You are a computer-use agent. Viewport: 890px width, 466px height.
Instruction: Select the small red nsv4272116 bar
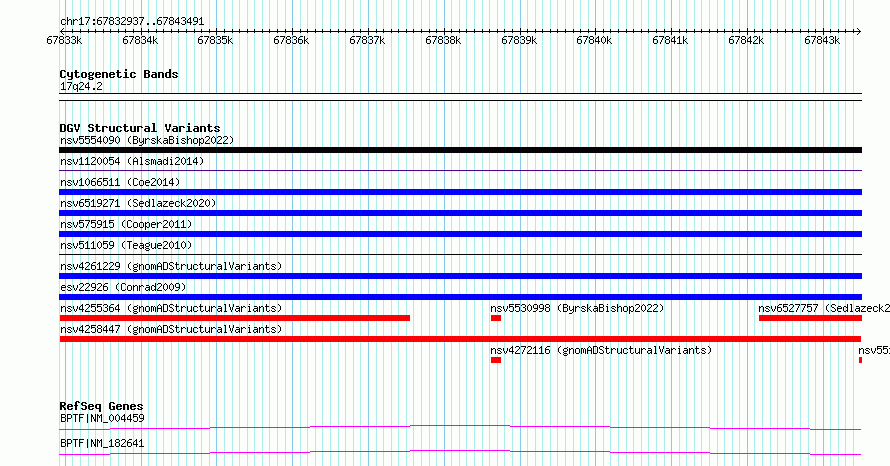tap(496, 360)
